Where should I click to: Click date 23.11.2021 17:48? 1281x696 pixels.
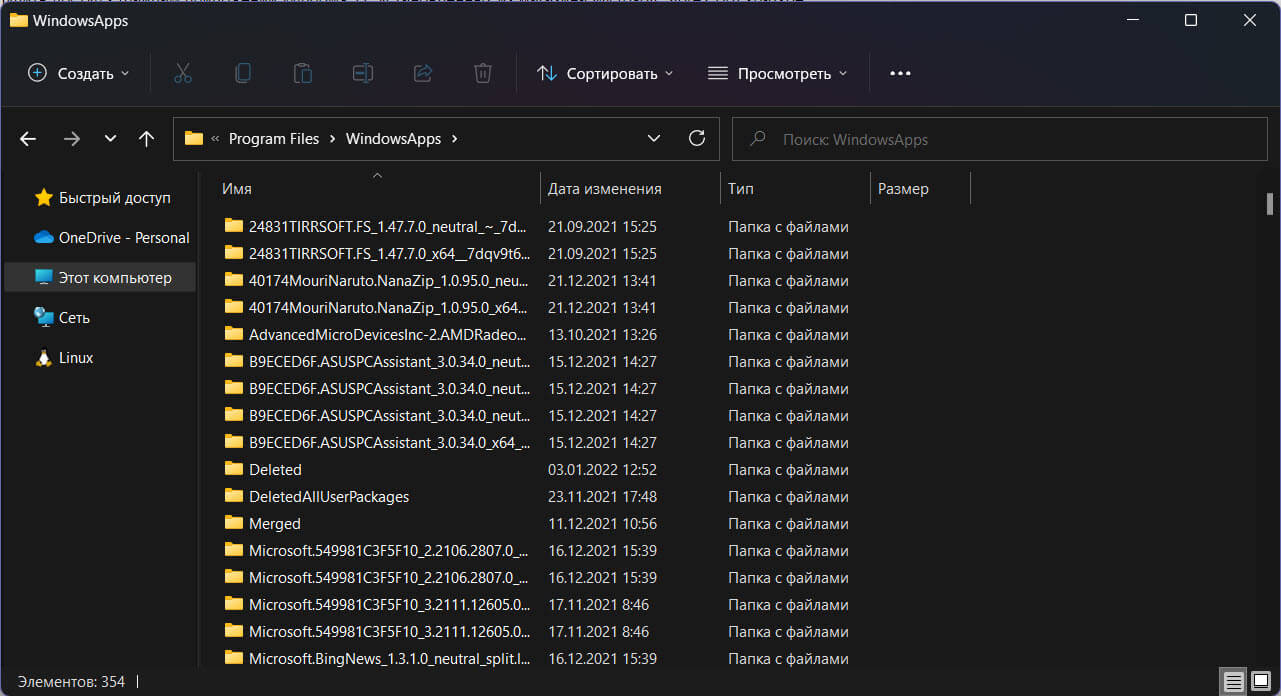pos(602,496)
